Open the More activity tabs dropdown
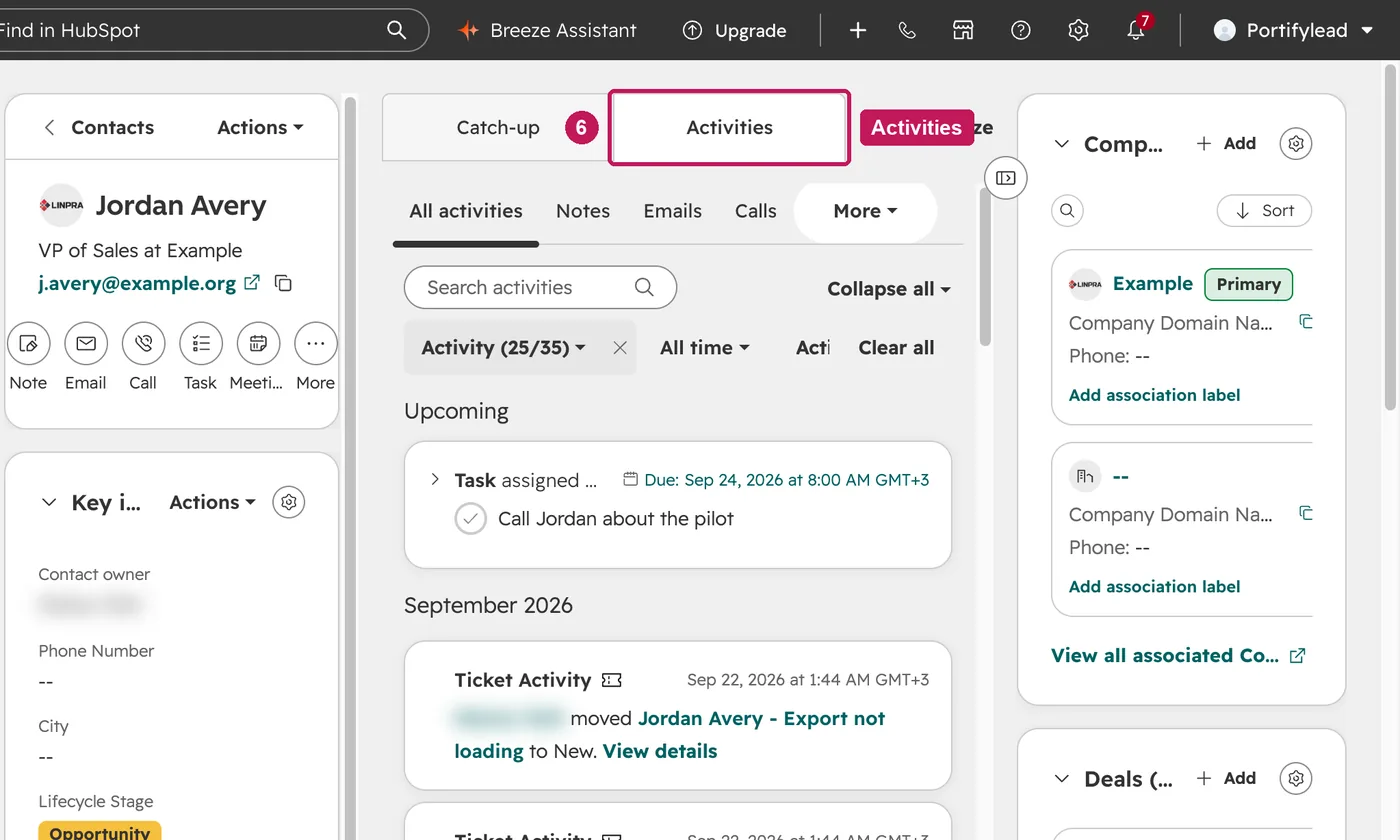Screen dimensions: 1400x840 click(865, 211)
